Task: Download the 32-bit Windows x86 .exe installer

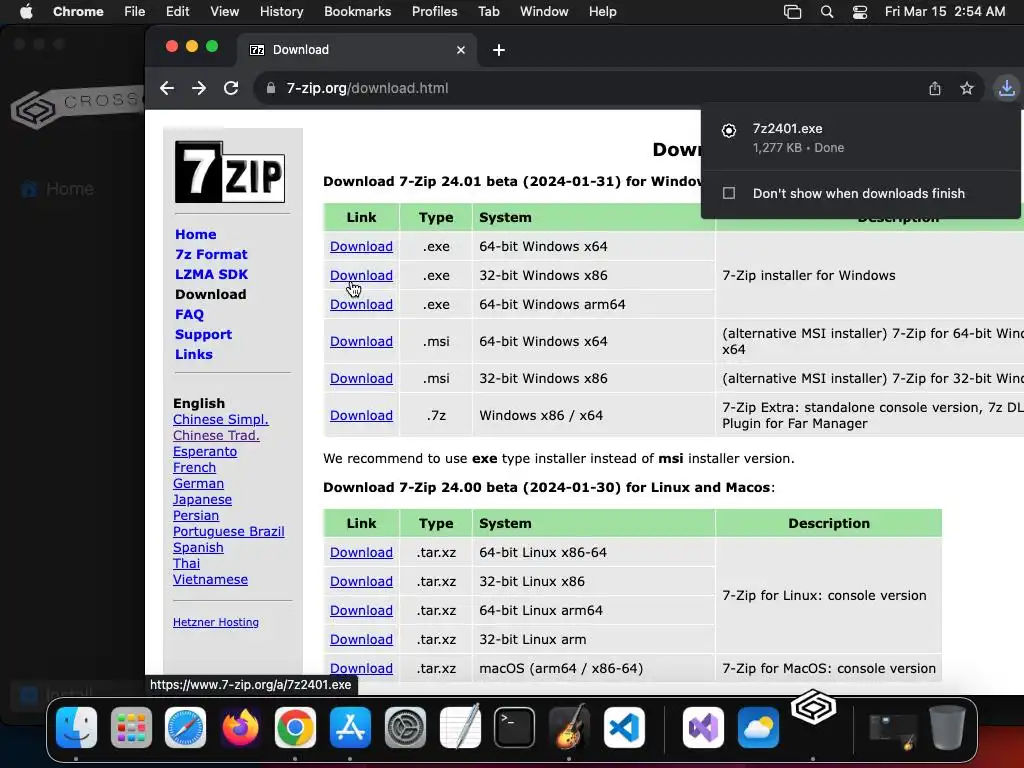Action: click(361, 275)
